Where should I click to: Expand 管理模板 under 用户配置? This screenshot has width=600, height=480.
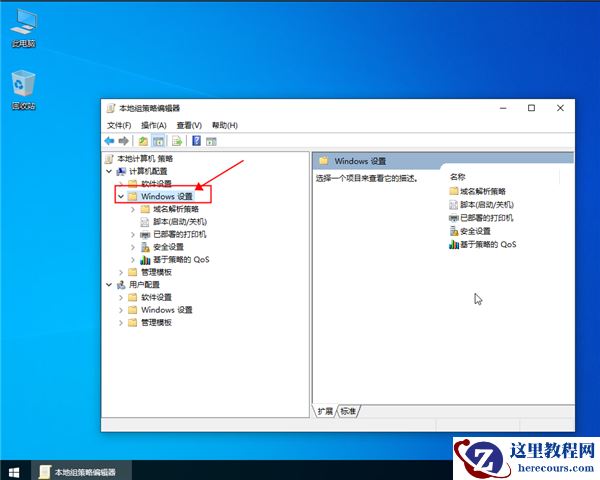pyautogui.click(x=121, y=323)
